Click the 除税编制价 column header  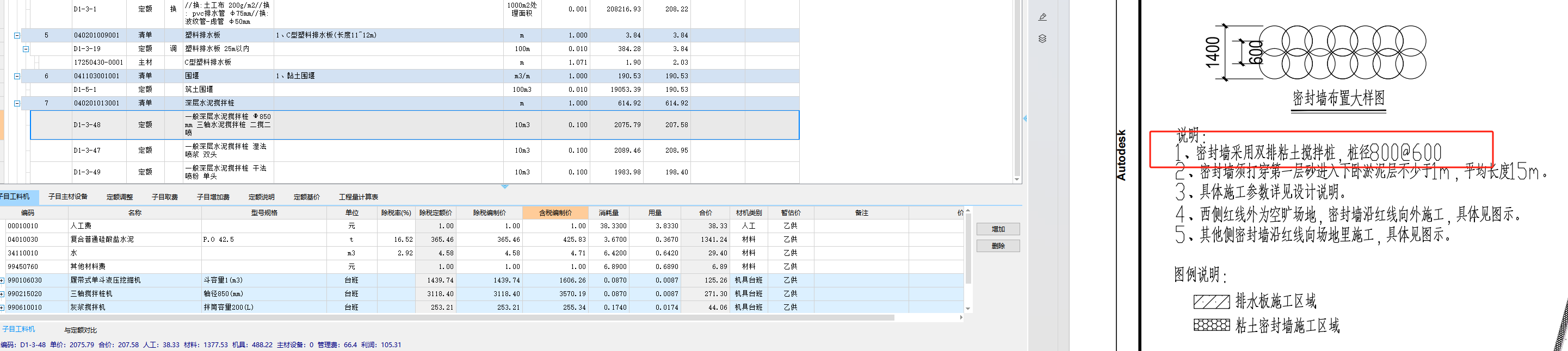[490, 213]
